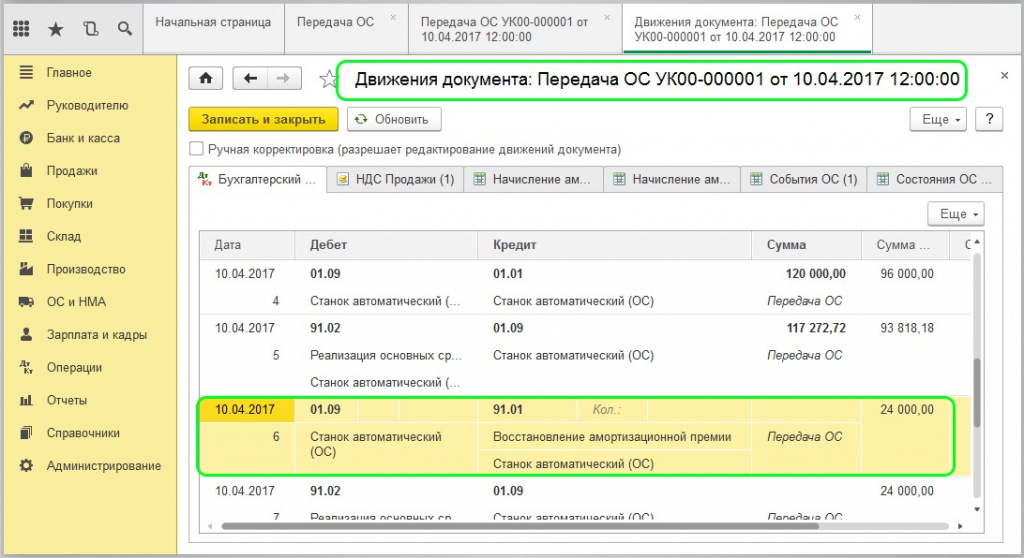Click the Home button with house icon

(x=207, y=79)
